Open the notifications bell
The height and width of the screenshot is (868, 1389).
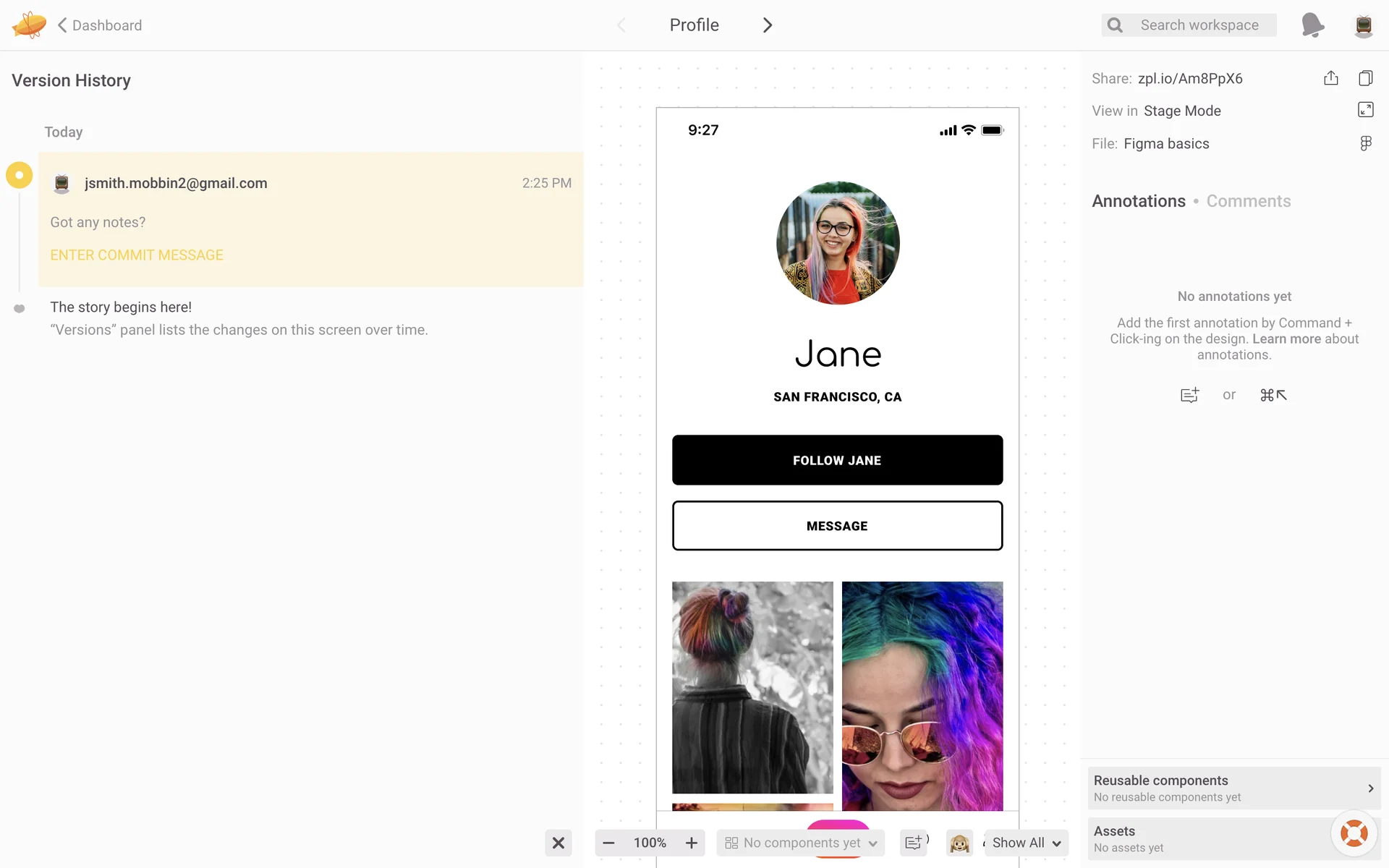pos(1312,25)
